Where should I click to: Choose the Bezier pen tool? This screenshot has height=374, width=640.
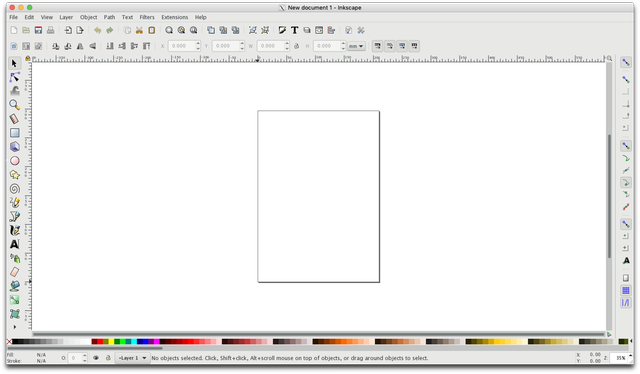point(14,216)
